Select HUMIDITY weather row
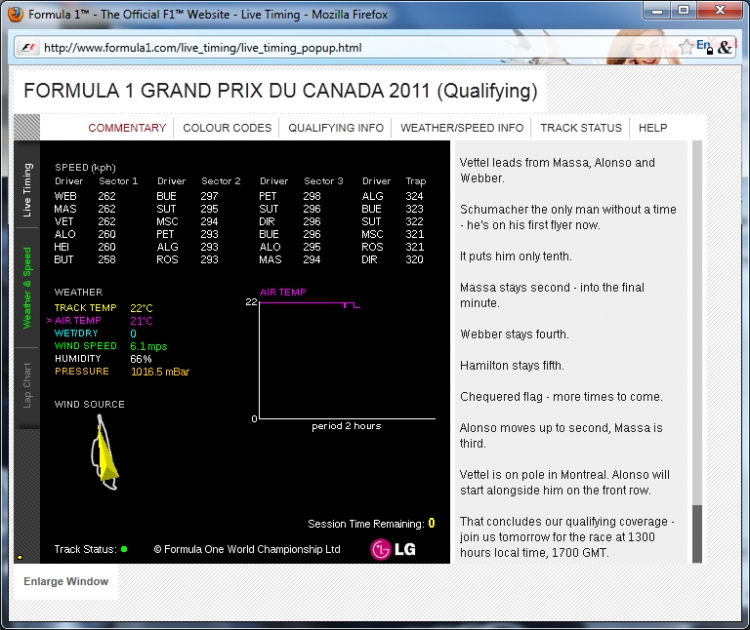750x630 pixels. click(103, 359)
